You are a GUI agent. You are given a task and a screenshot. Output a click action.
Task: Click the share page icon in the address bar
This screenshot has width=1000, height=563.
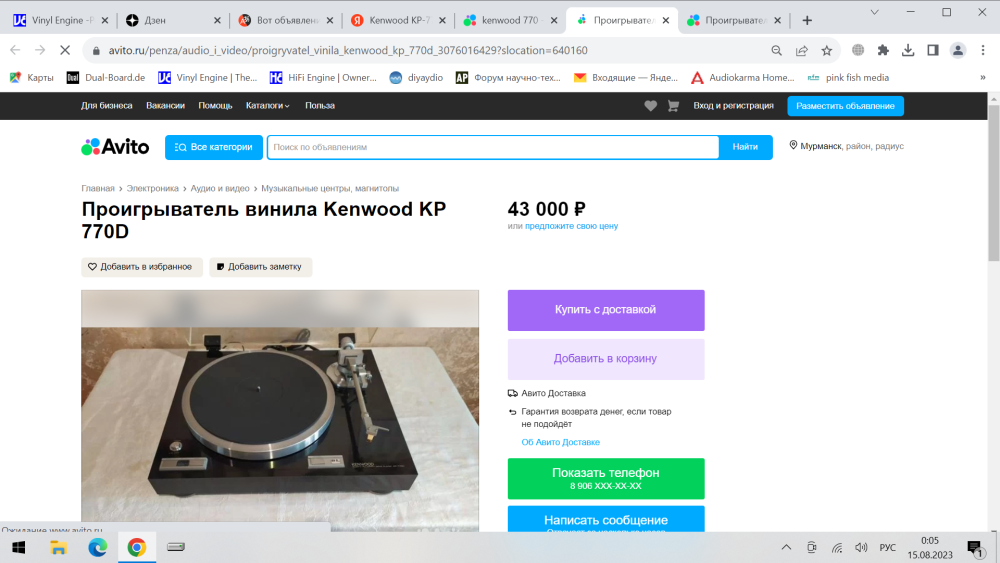click(802, 50)
